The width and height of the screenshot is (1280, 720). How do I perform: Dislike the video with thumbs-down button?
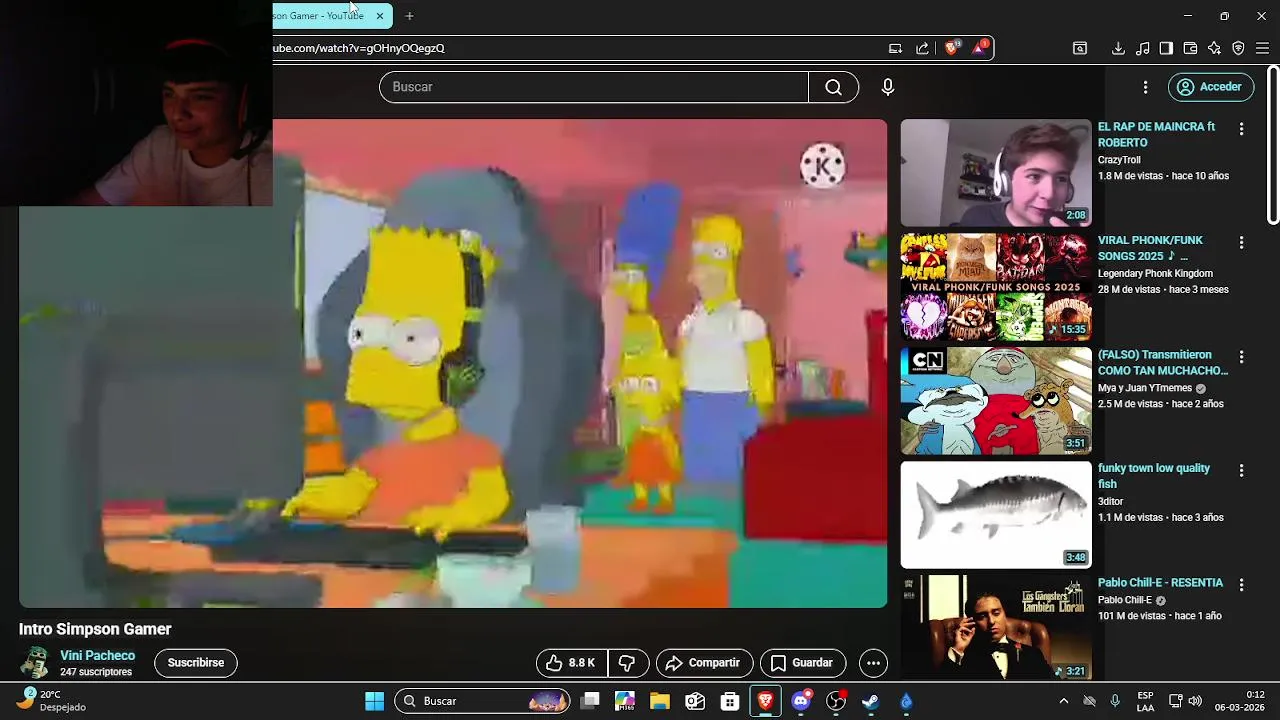[628, 663]
